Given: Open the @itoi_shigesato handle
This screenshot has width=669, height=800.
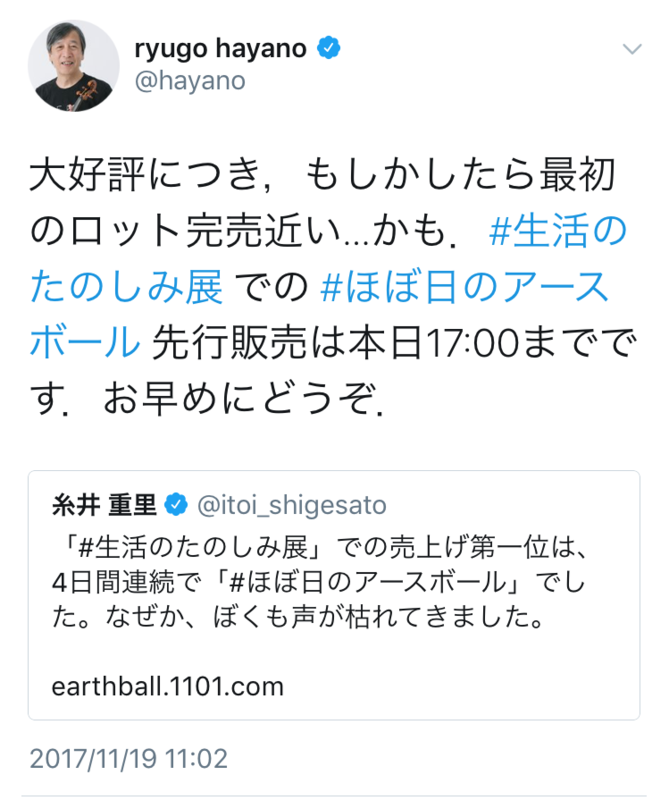Looking at the screenshot, I should (291, 505).
